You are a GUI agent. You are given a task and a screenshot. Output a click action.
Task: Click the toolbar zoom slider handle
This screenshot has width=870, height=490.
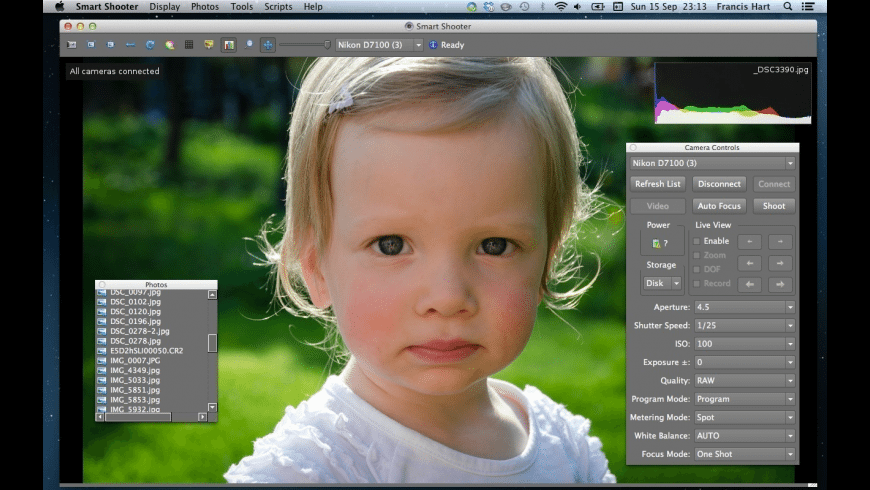(328, 45)
